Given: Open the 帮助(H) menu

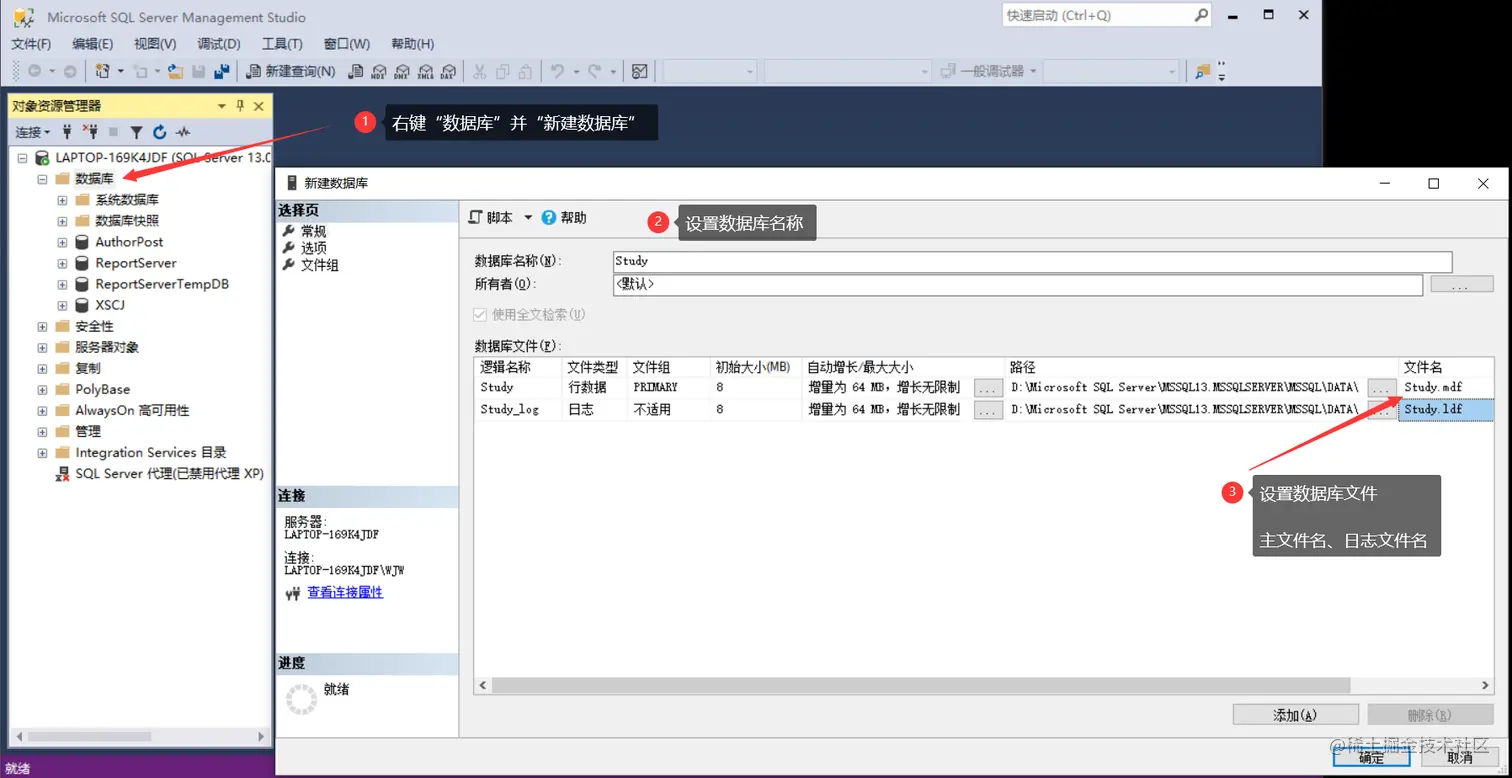Looking at the screenshot, I should 412,44.
